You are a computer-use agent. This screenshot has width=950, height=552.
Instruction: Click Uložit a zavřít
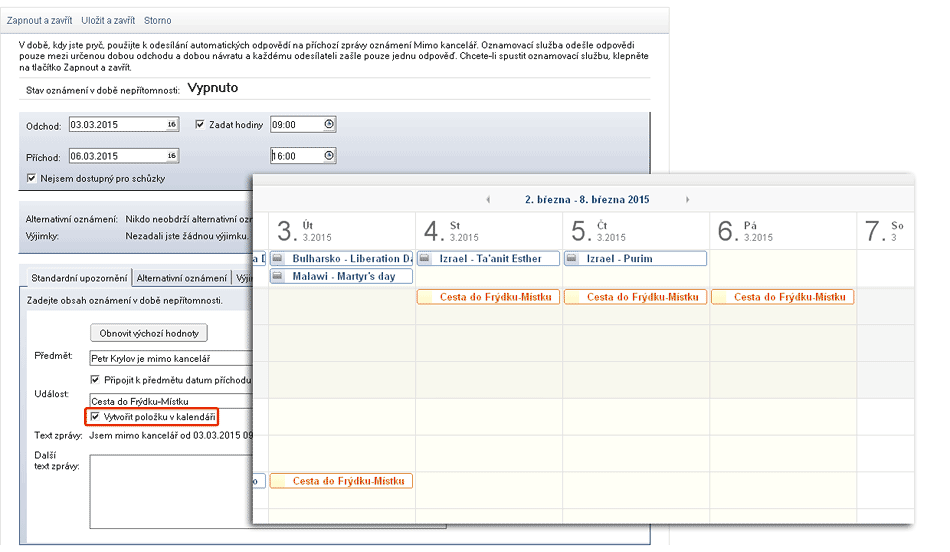108,20
